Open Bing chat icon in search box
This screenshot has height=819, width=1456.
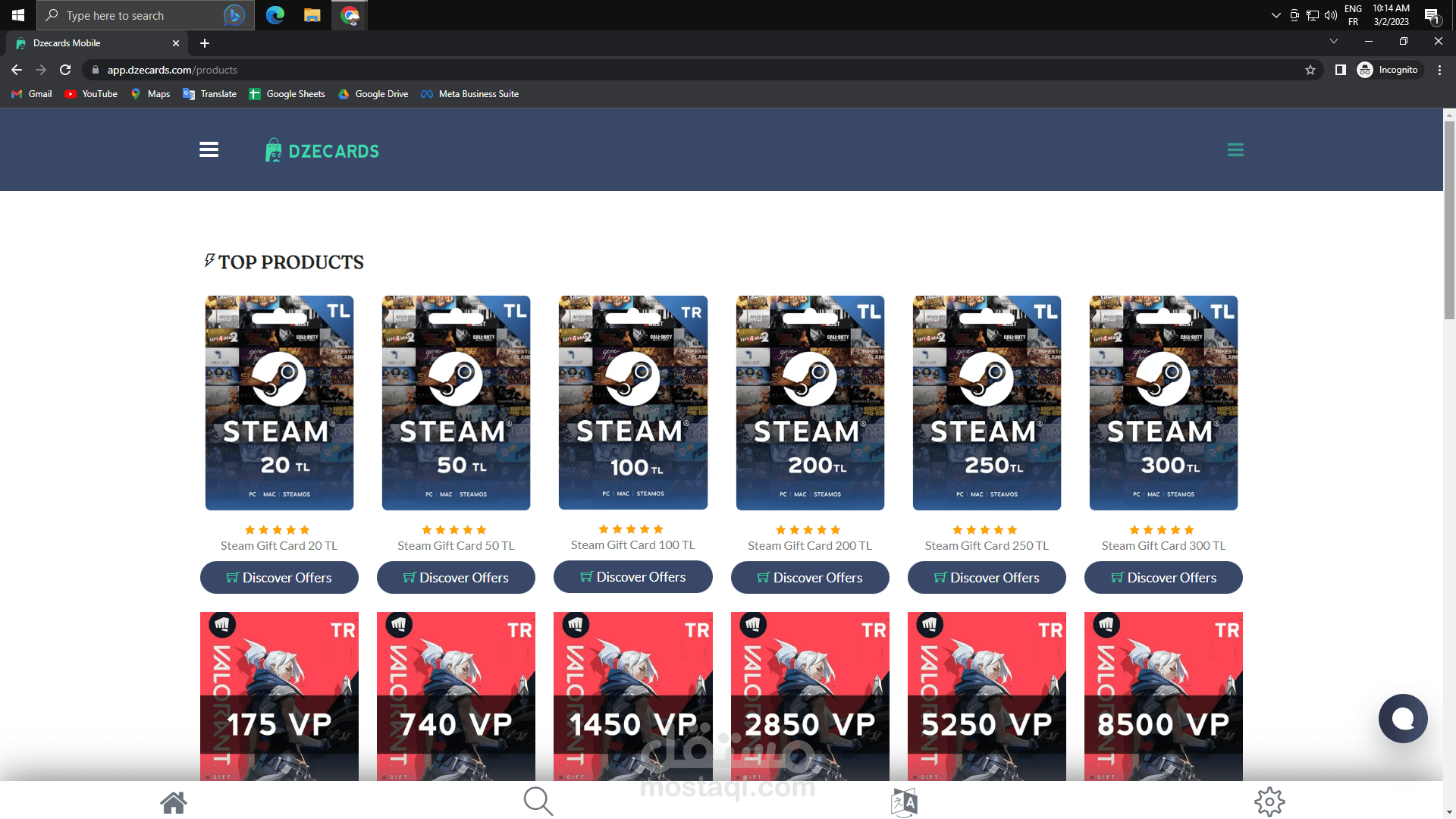tap(234, 15)
